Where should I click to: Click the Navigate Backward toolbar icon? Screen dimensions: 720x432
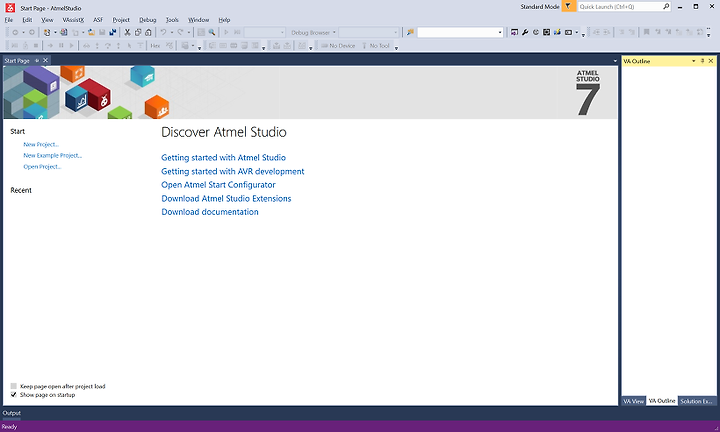click(15, 33)
